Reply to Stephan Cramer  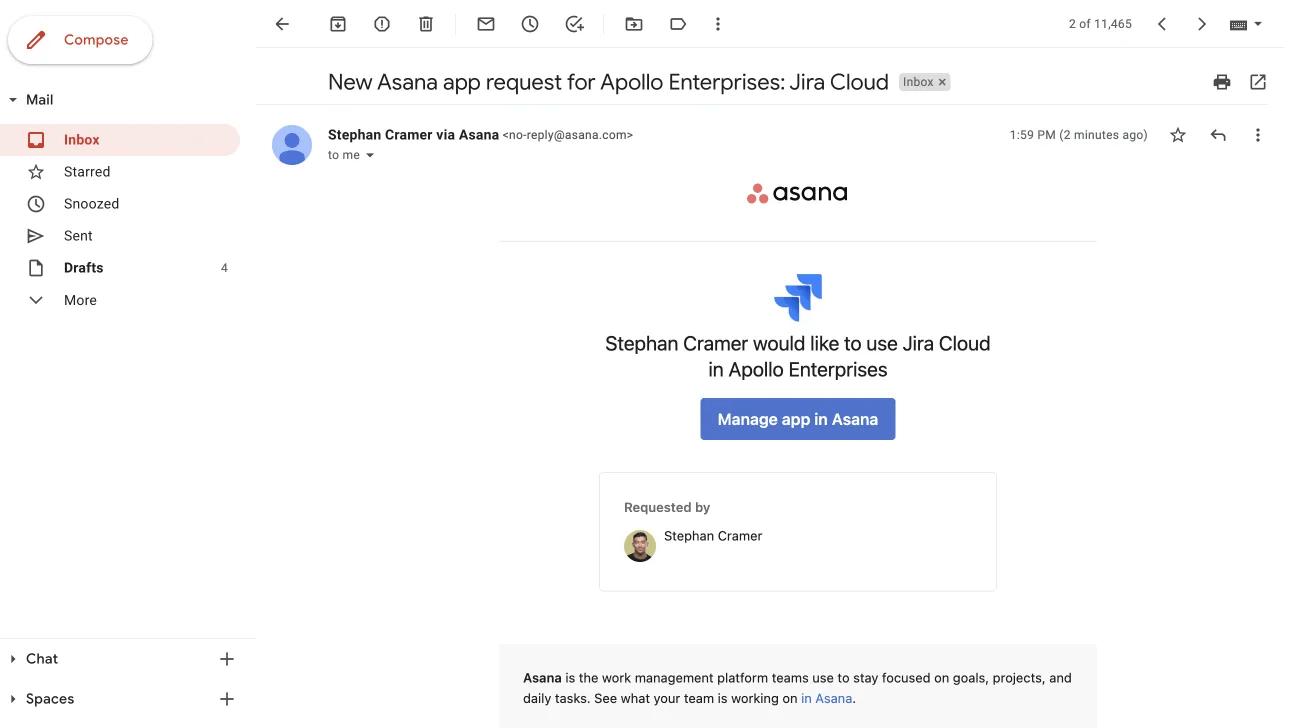pyautogui.click(x=1217, y=134)
